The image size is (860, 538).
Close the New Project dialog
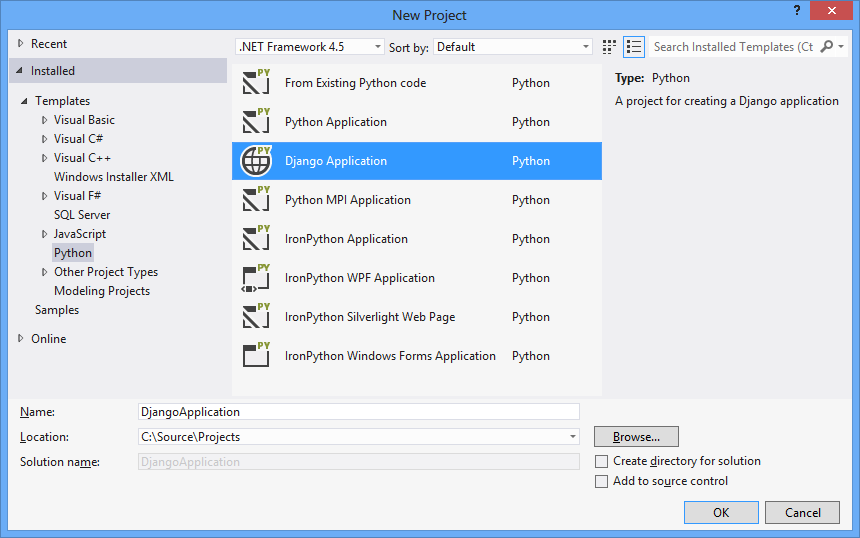pos(831,10)
